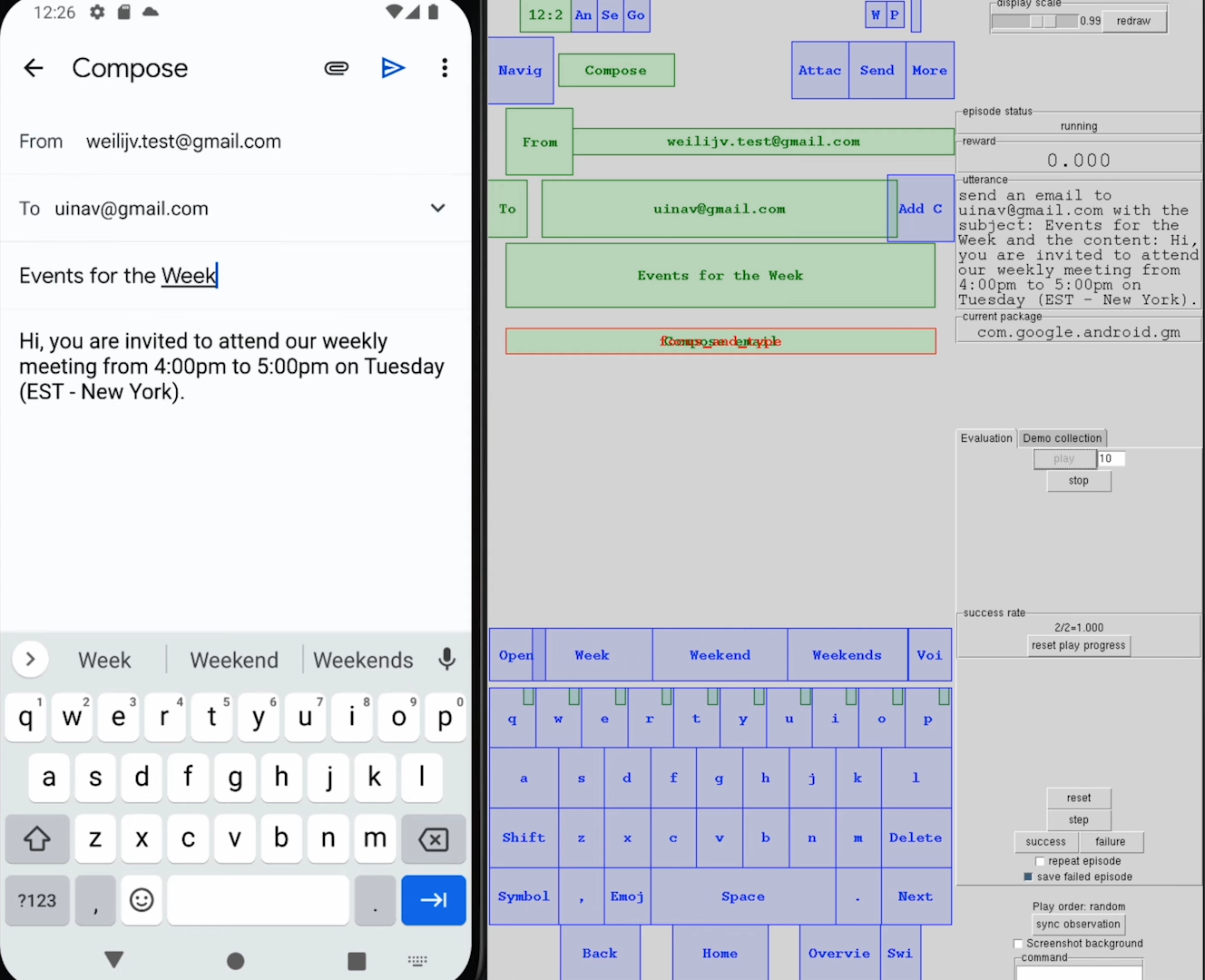The width and height of the screenshot is (1205, 980).
Task: Click the 'Send' box in the overlay view
Action: (877, 70)
